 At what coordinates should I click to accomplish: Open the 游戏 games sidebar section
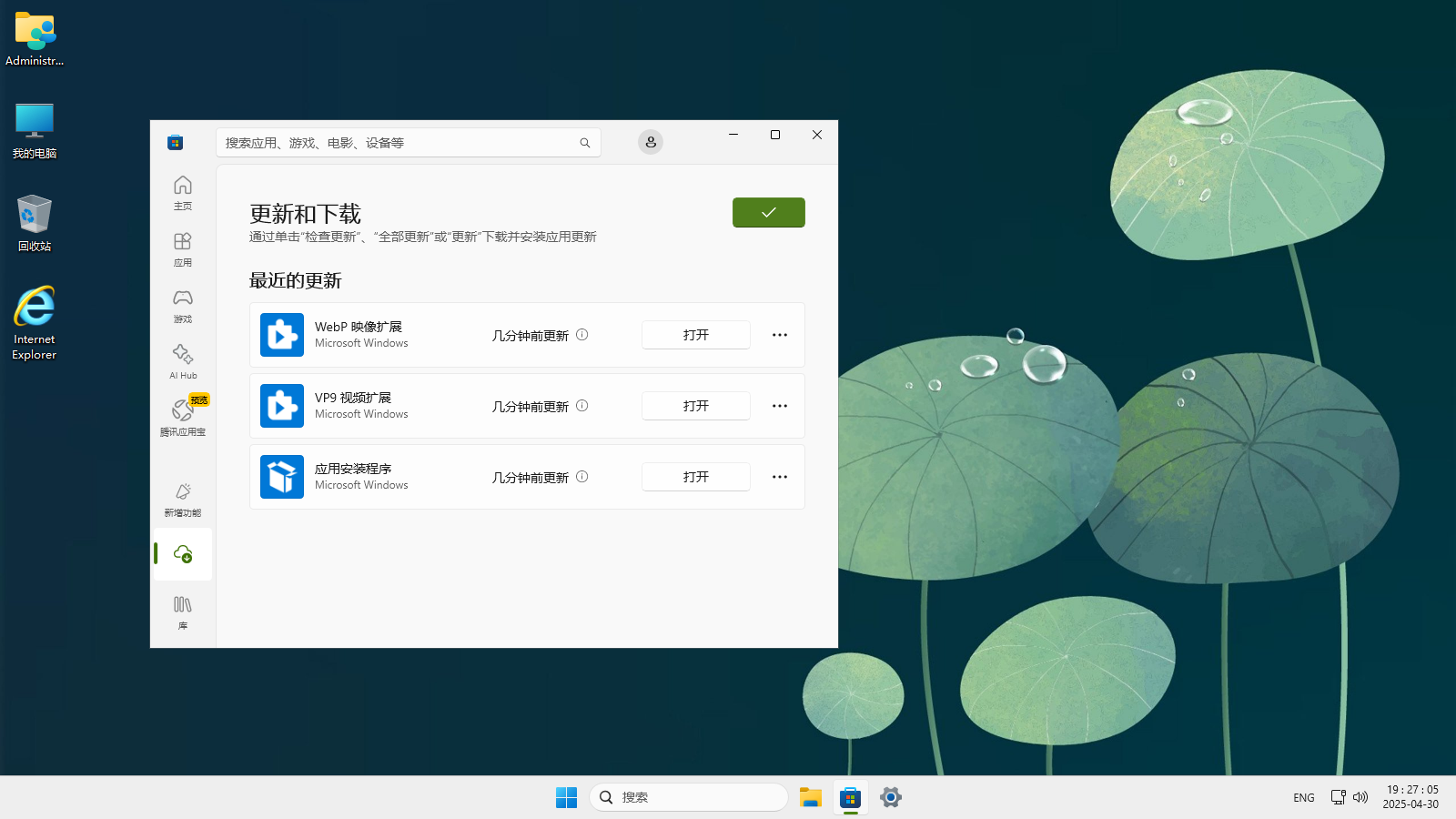(183, 306)
